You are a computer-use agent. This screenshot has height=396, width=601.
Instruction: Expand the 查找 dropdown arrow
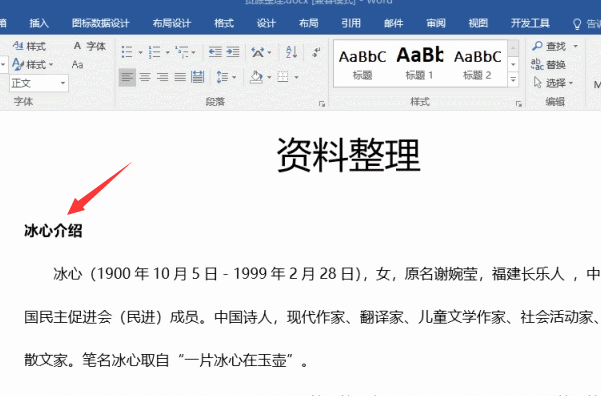575,46
